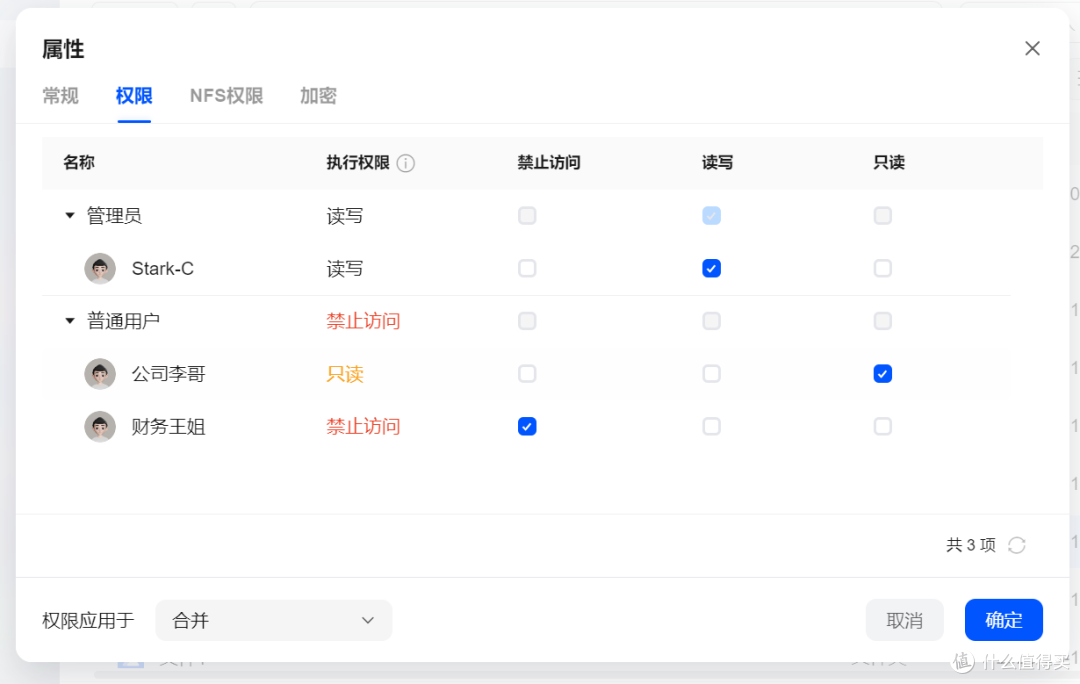Tick 只读 checkbox for 财务王姐
This screenshot has width=1080, height=684.
[x=882, y=426]
